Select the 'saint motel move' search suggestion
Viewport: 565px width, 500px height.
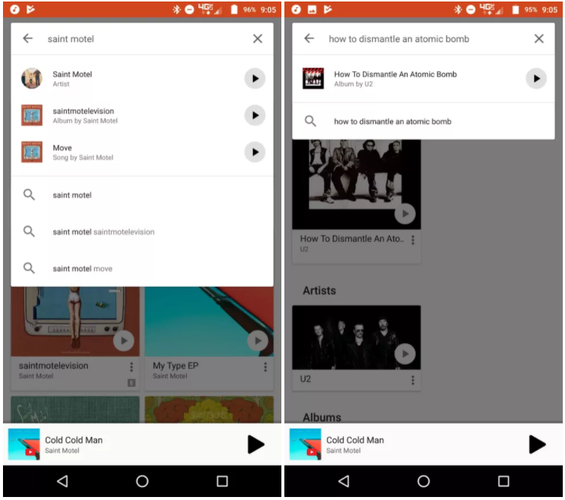142,268
